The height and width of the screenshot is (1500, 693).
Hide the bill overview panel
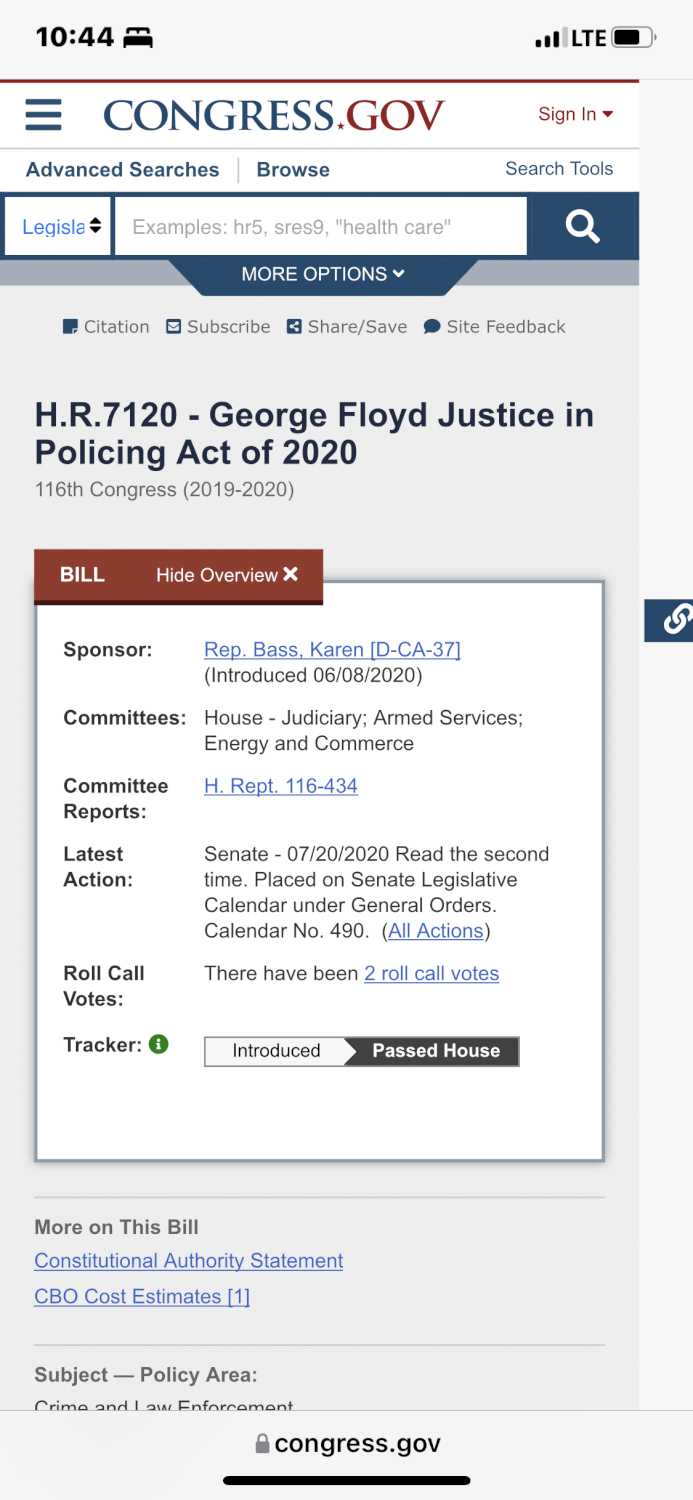click(x=227, y=575)
